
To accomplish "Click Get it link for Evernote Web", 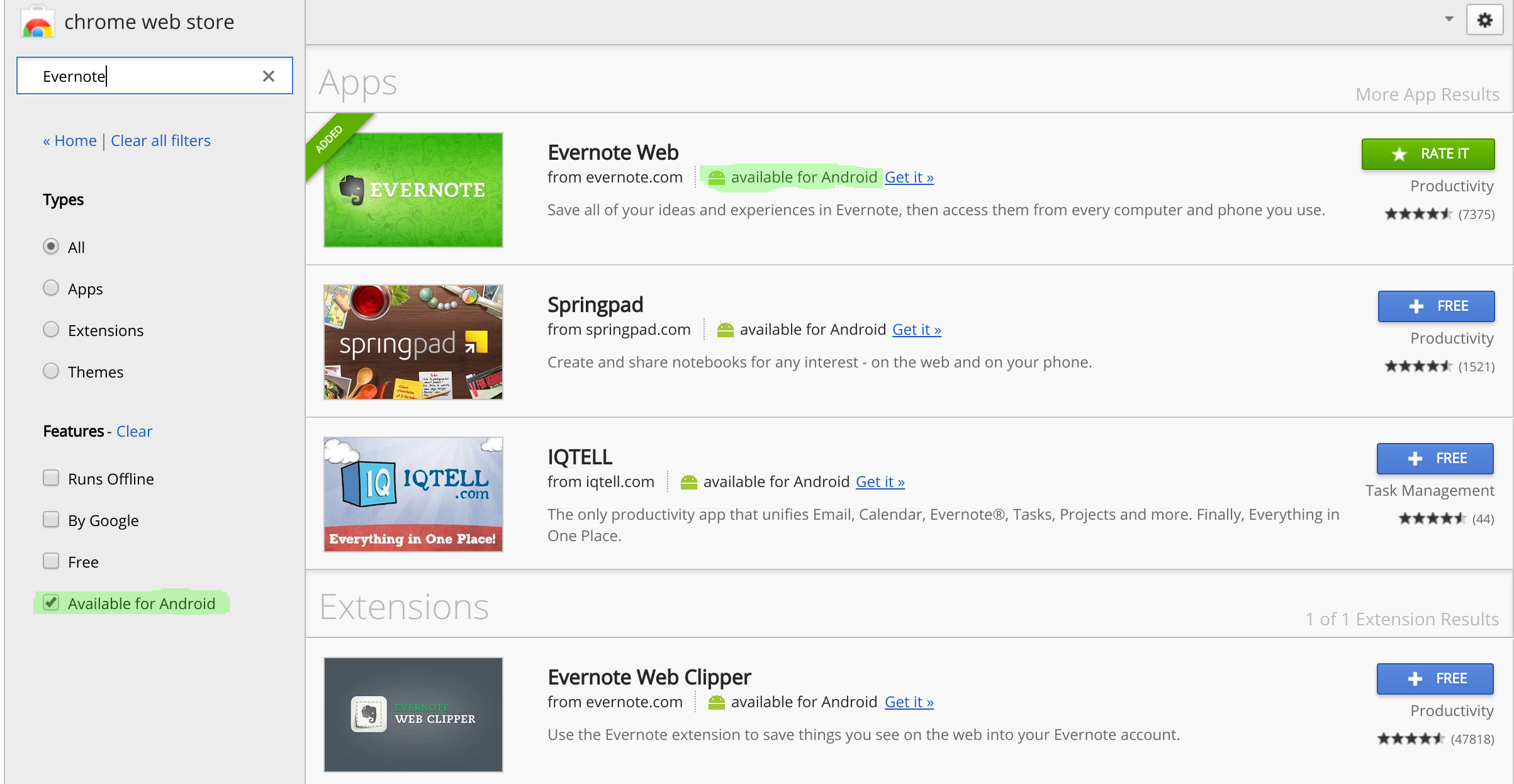I will tap(909, 177).
